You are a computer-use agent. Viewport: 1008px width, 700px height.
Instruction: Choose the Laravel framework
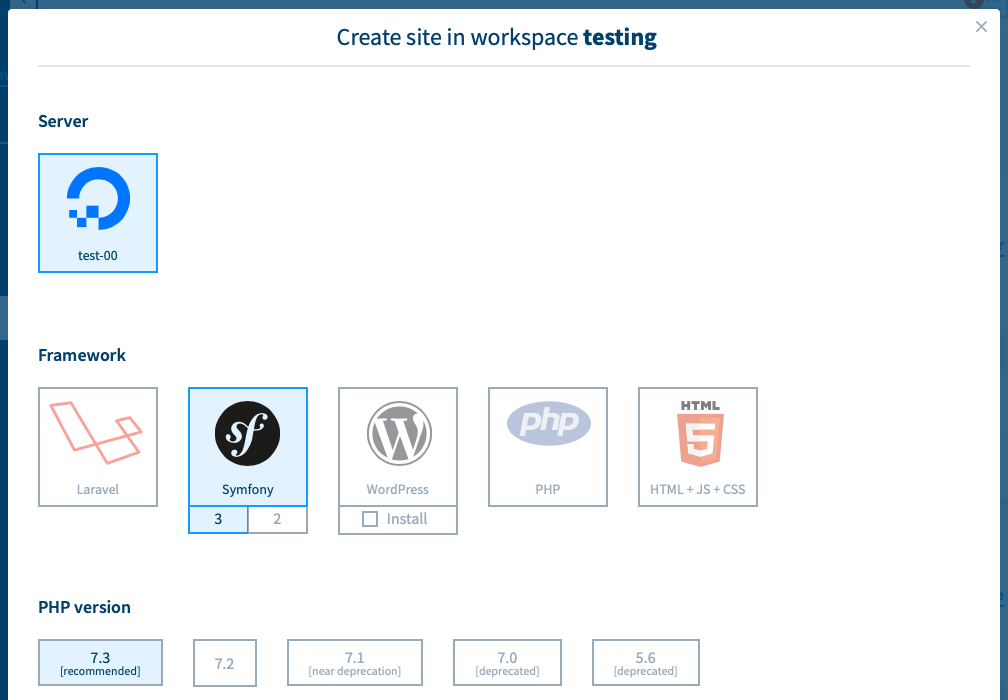pyautogui.click(x=98, y=447)
